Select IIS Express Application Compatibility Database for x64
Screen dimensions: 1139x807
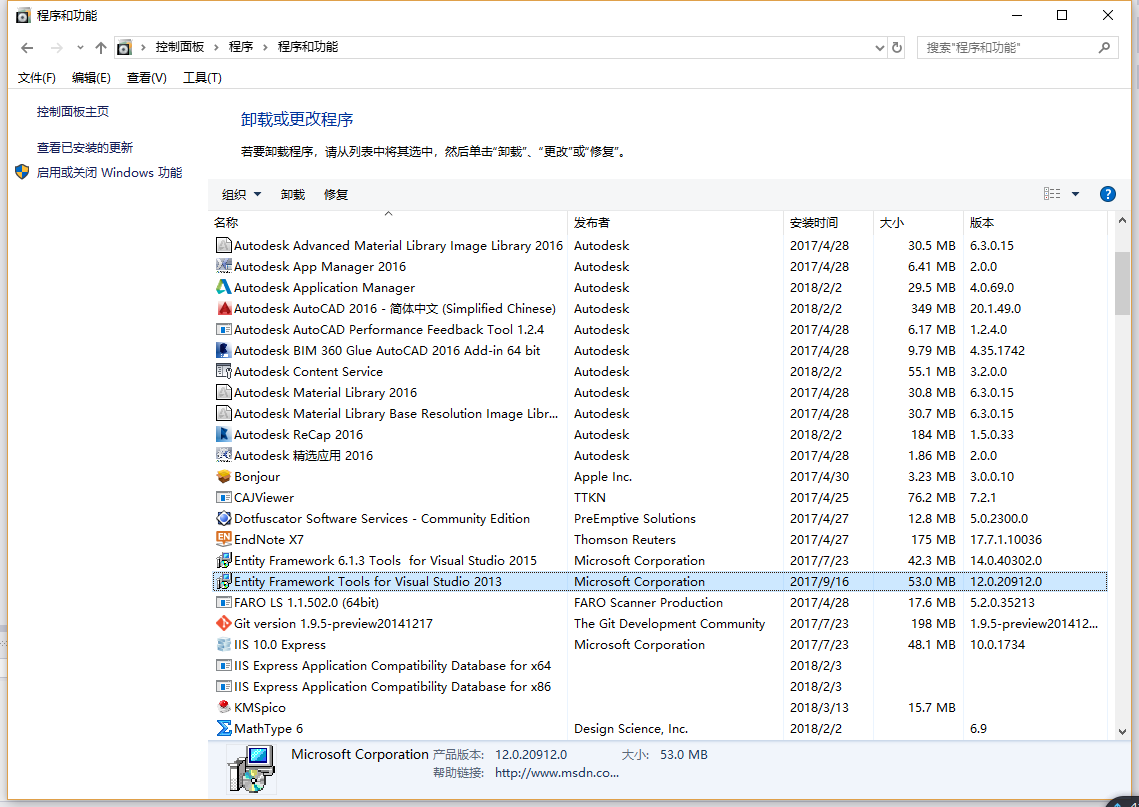coord(660,665)
